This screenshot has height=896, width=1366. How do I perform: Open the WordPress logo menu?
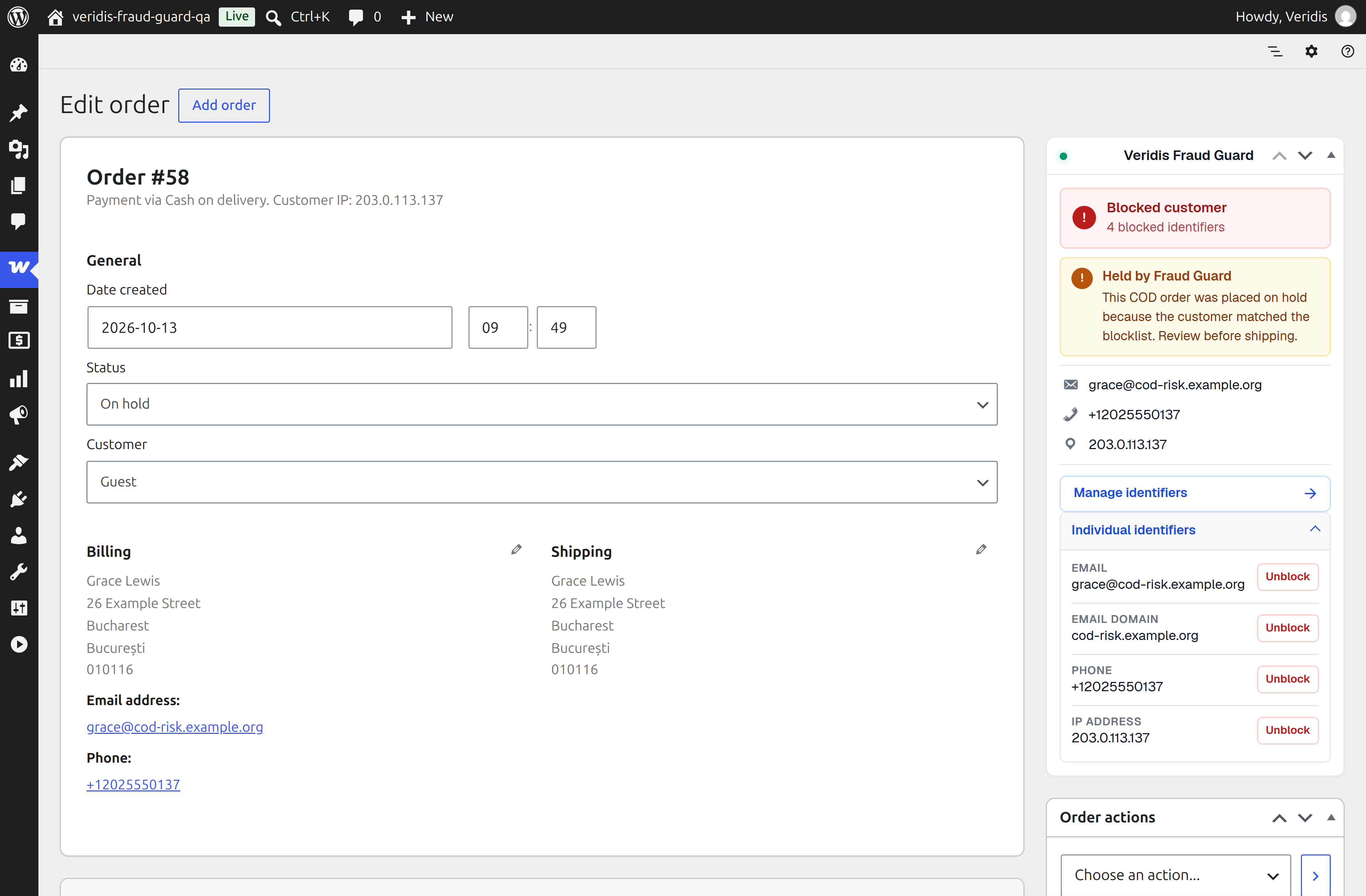point(18,17)
